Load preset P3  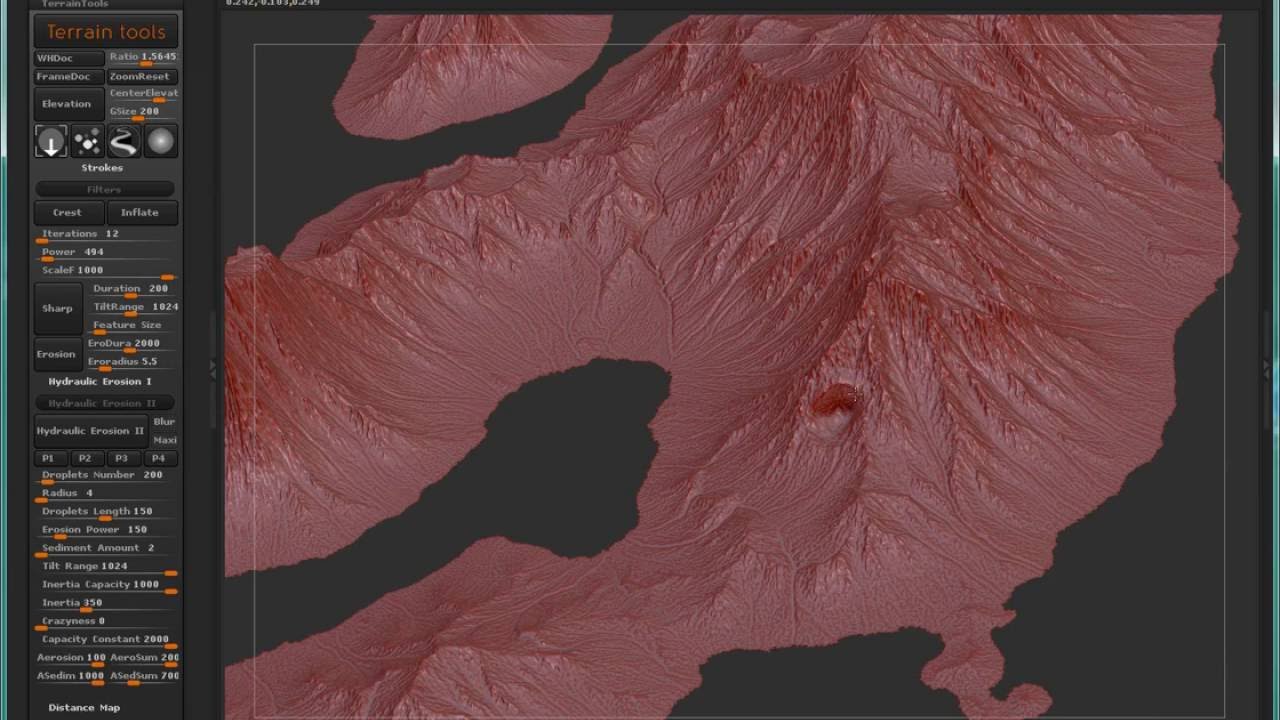[122, 458]
